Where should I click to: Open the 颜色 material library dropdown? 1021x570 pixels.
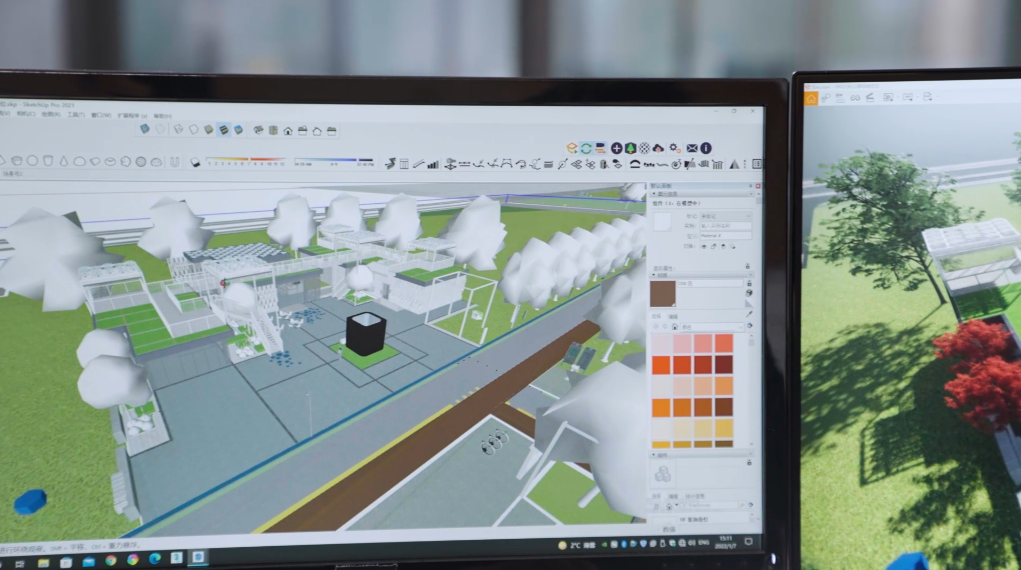[712, 326]
